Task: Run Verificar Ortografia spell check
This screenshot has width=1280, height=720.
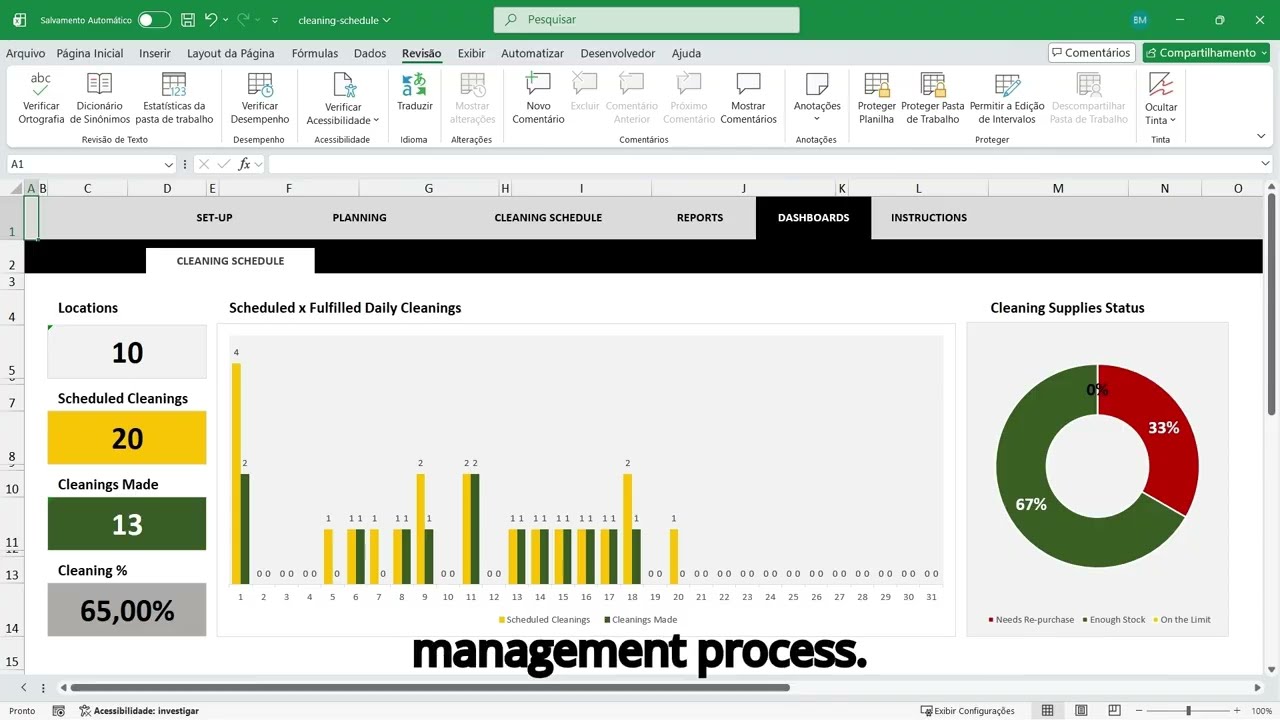Action: [x=41, y=98]
